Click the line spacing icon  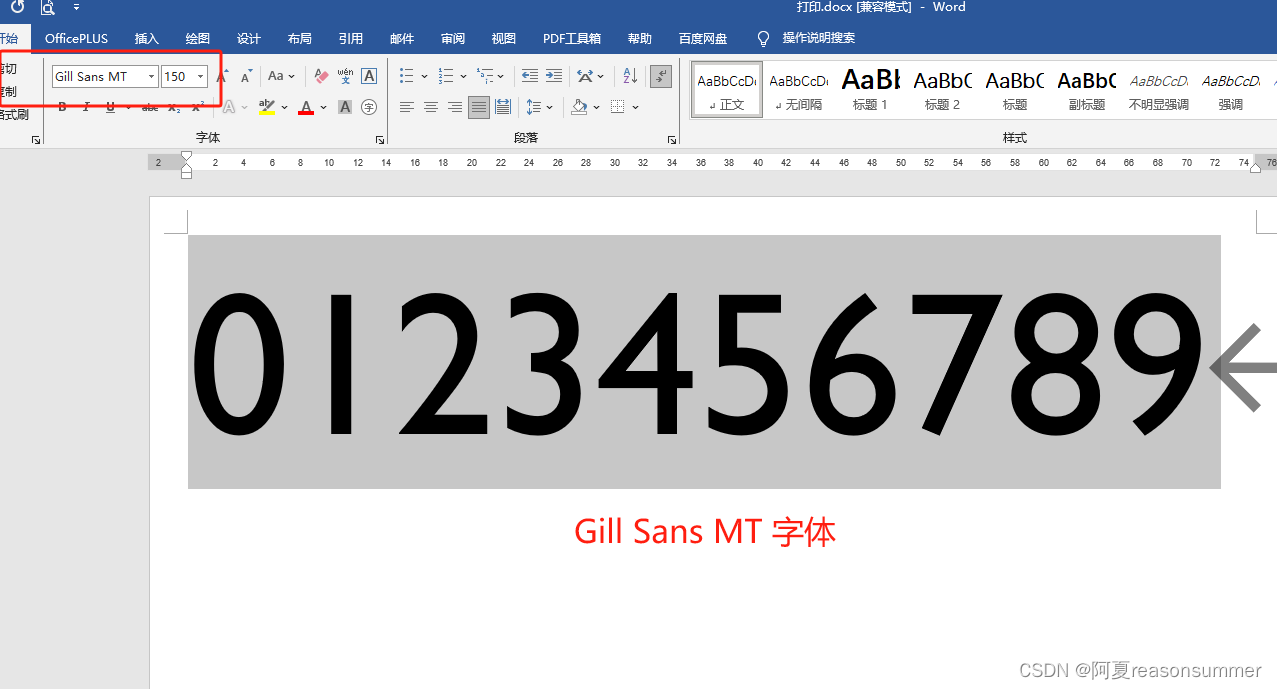click(x=535, y=107)
